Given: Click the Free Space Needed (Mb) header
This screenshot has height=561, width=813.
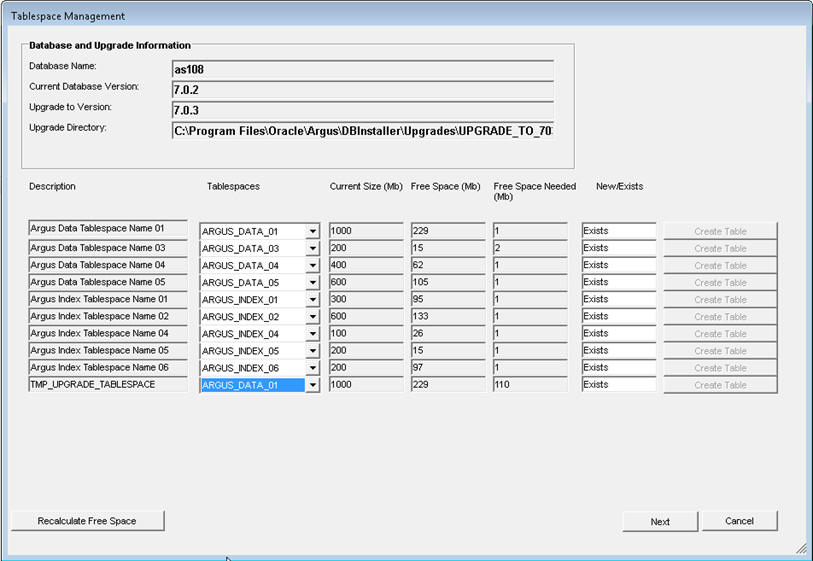Looking at the screenshot, I should pos(535,191).
